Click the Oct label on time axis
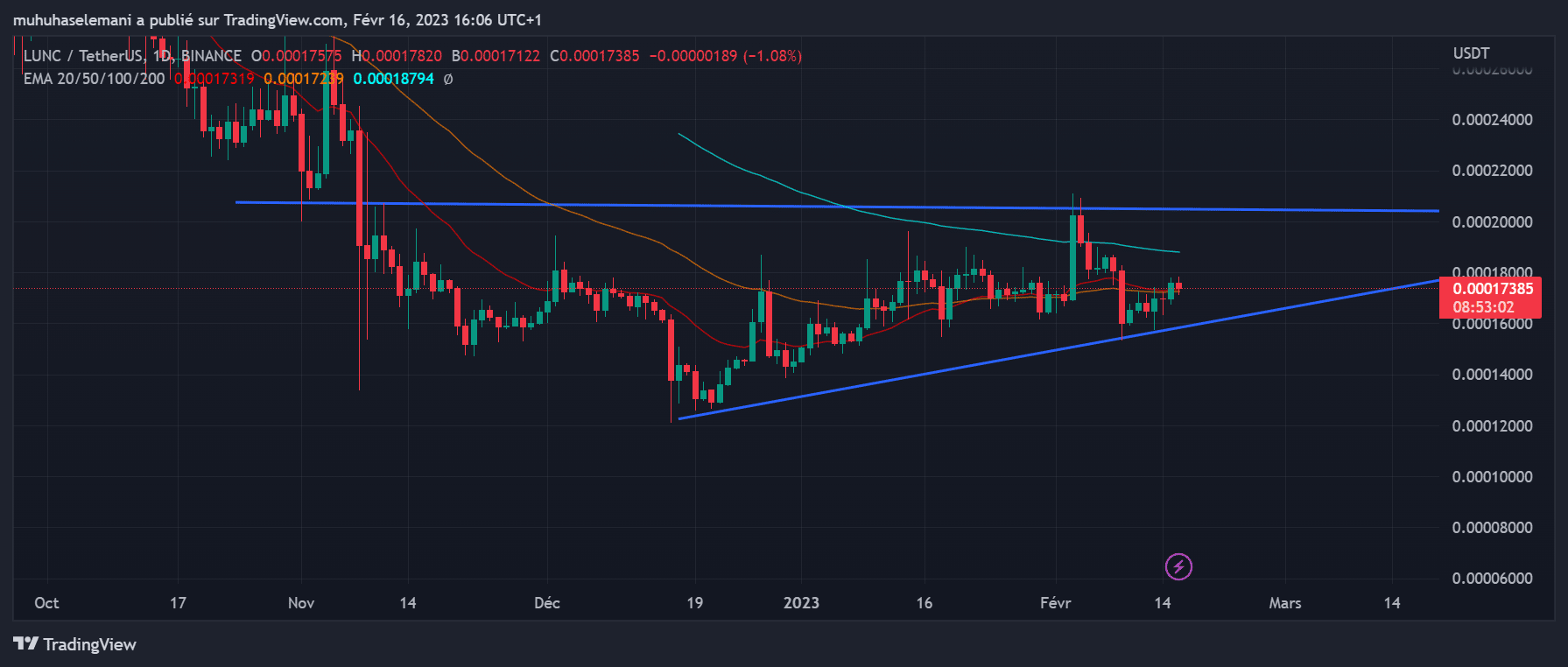Screen dimensions: 1568x667 coord(46,603)
